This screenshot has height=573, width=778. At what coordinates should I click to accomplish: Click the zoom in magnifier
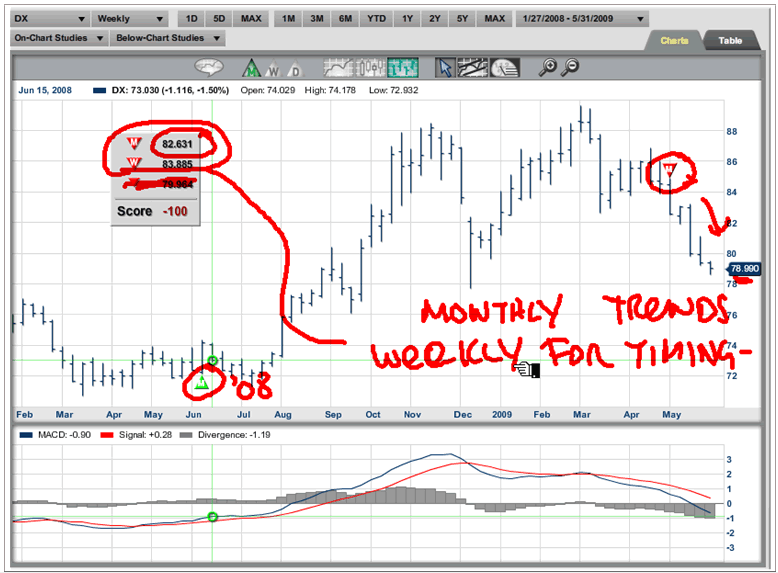pos(548,68)
